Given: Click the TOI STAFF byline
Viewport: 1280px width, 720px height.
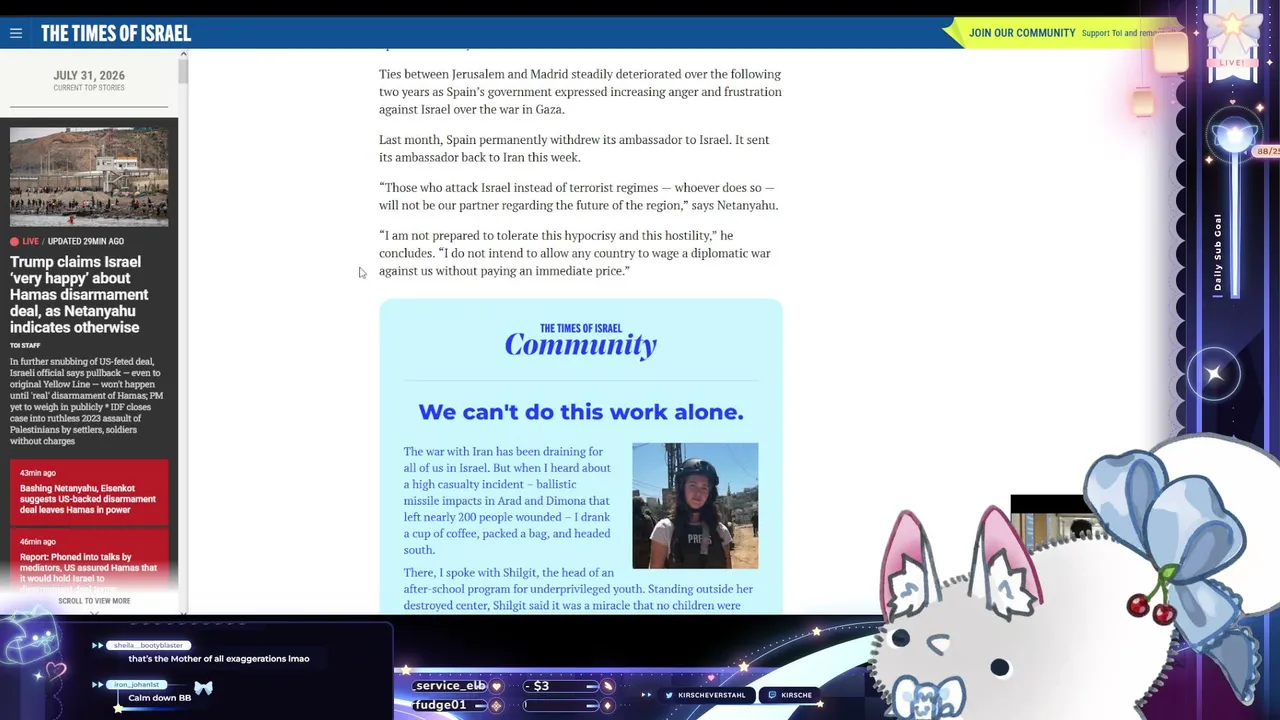Looking at the screenshot, I should (25, 345).
